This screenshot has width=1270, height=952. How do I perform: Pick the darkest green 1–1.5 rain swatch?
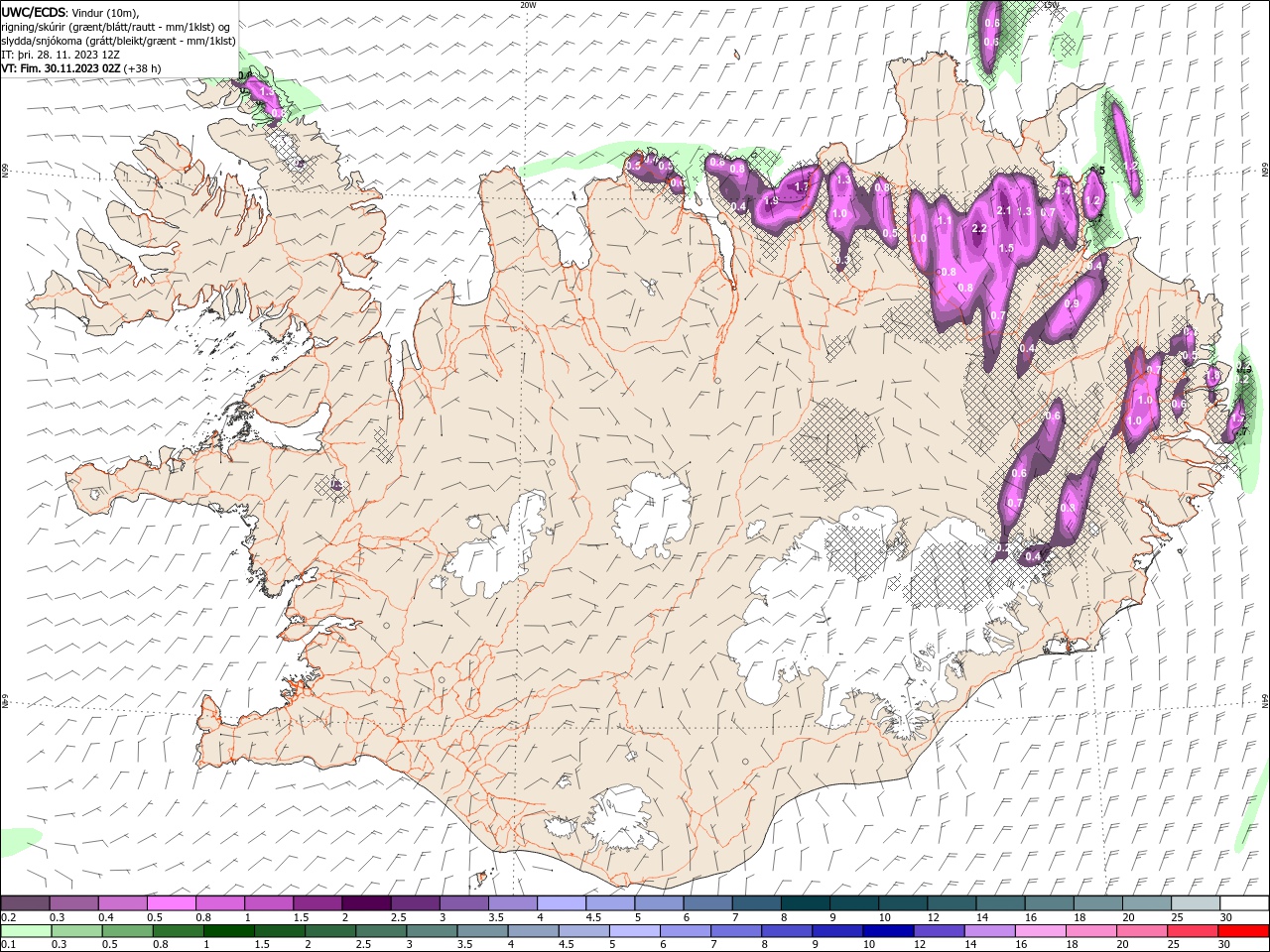point(229,930)
